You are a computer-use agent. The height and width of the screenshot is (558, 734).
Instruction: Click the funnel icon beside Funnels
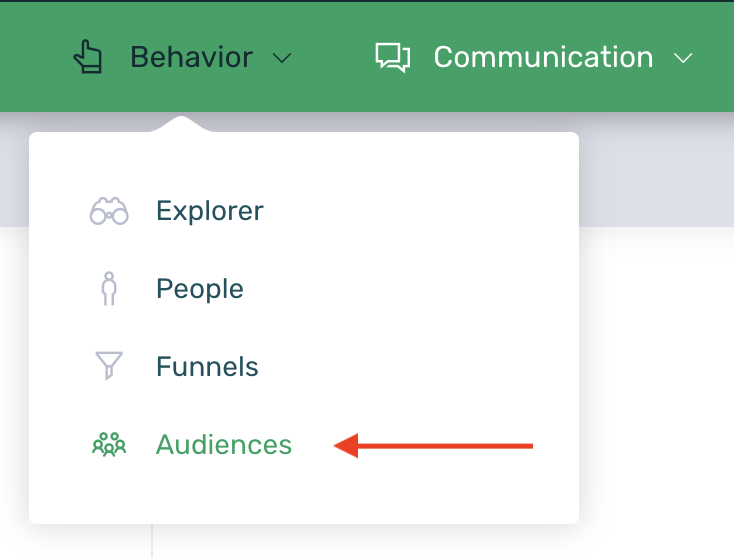click(x=109, y=366)
